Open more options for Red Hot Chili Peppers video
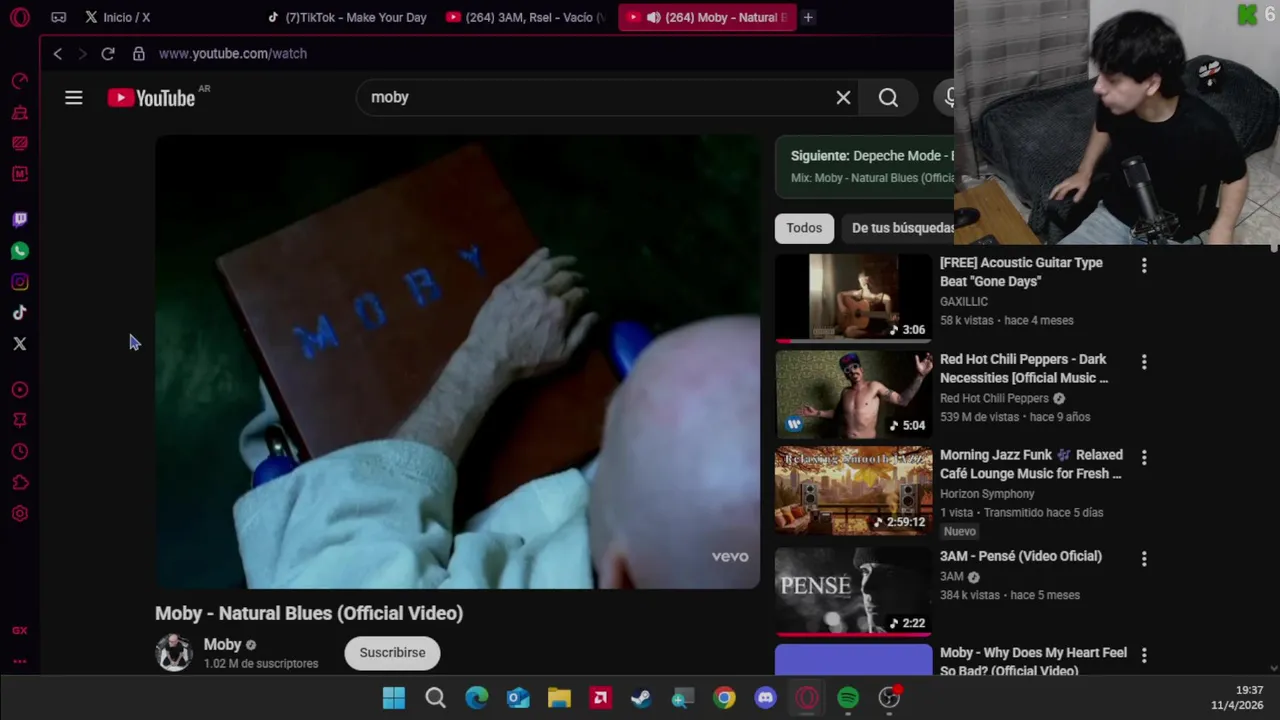Screen dimensions: 1280x720 coord(1144,361)
